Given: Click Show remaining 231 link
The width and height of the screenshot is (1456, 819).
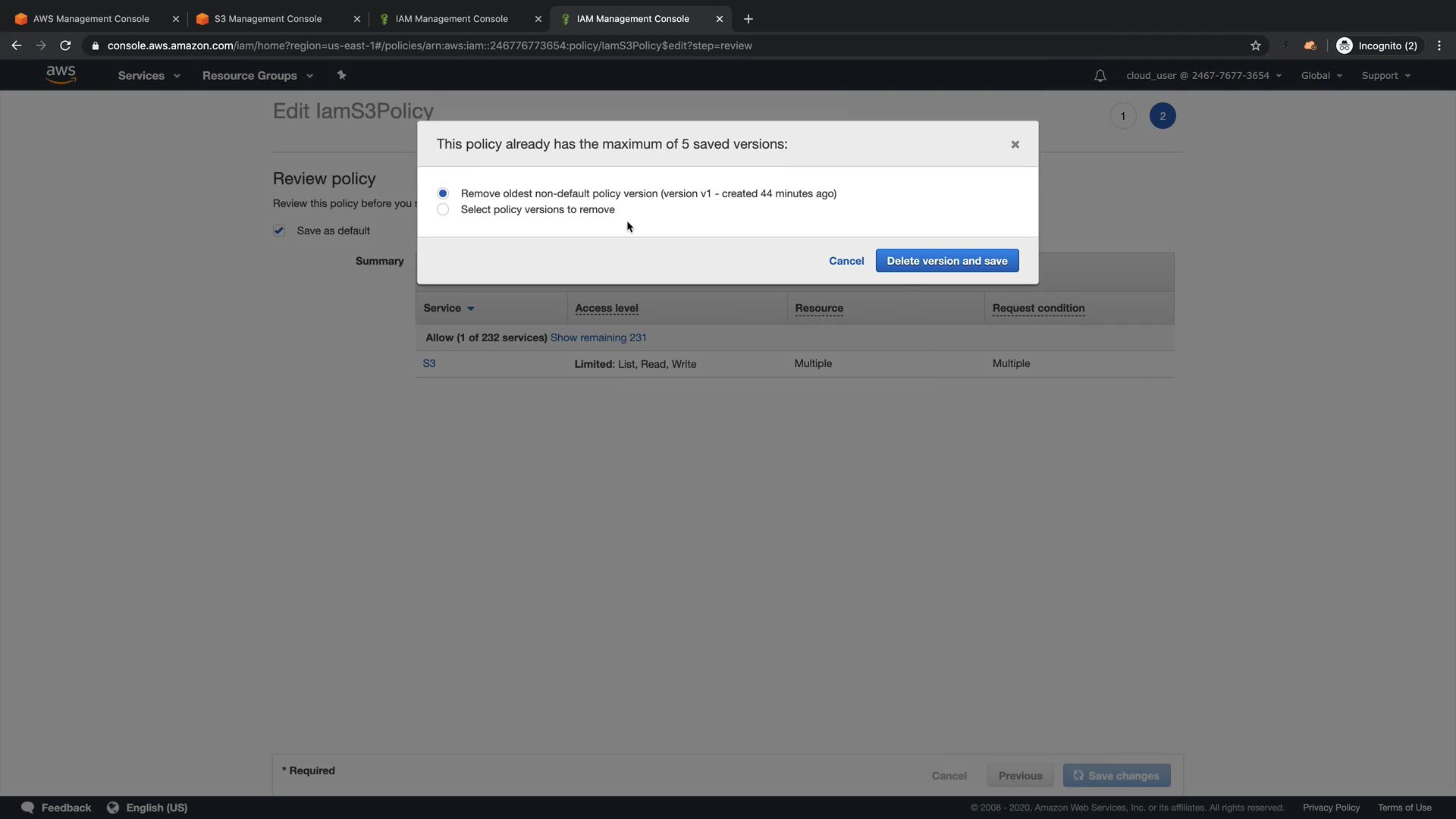Looking at the screenshot, I should coord(598,337).
